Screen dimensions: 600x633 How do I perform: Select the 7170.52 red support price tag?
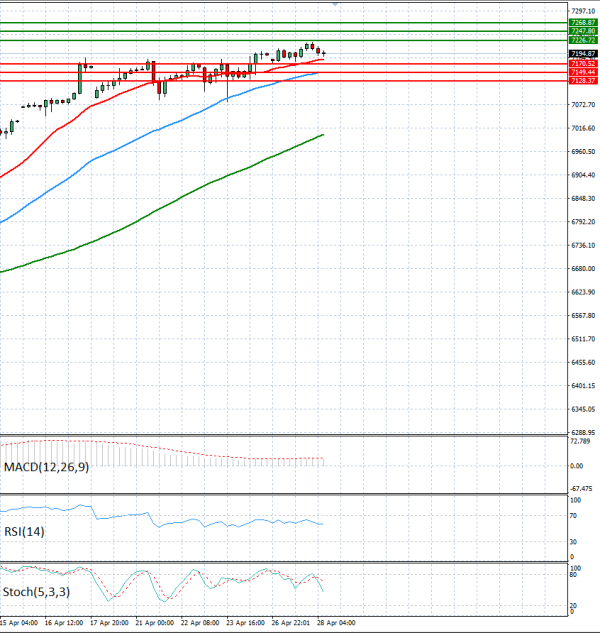(582, 64)
